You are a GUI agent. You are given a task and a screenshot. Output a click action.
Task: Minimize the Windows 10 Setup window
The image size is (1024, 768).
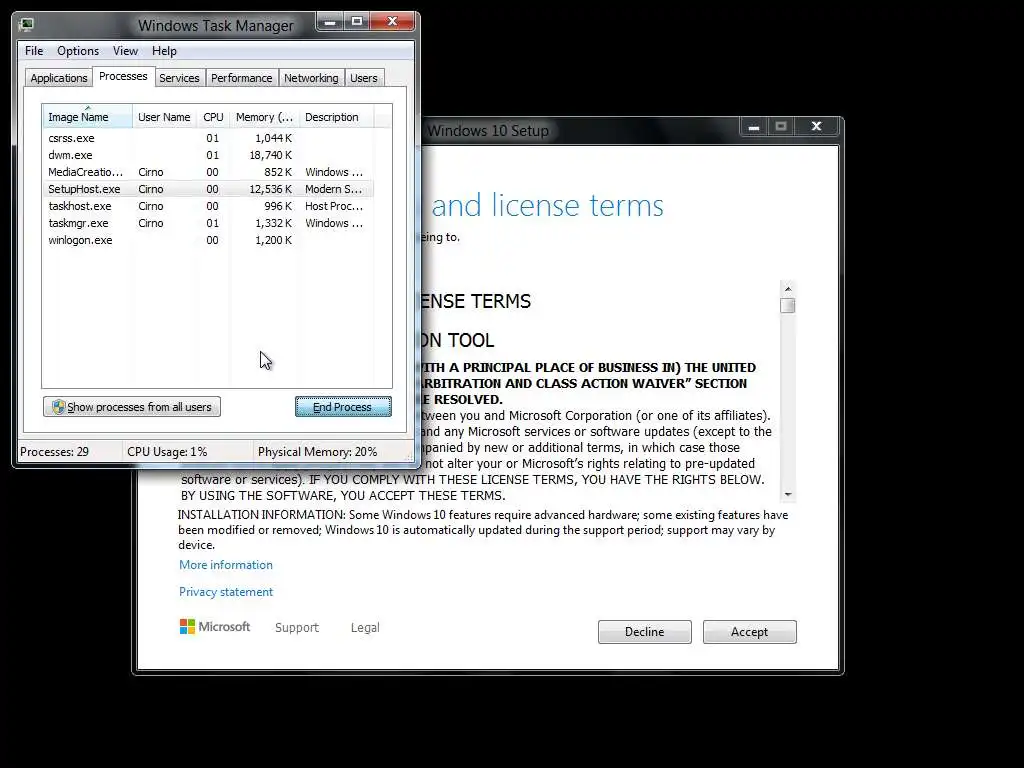(754, 127)
